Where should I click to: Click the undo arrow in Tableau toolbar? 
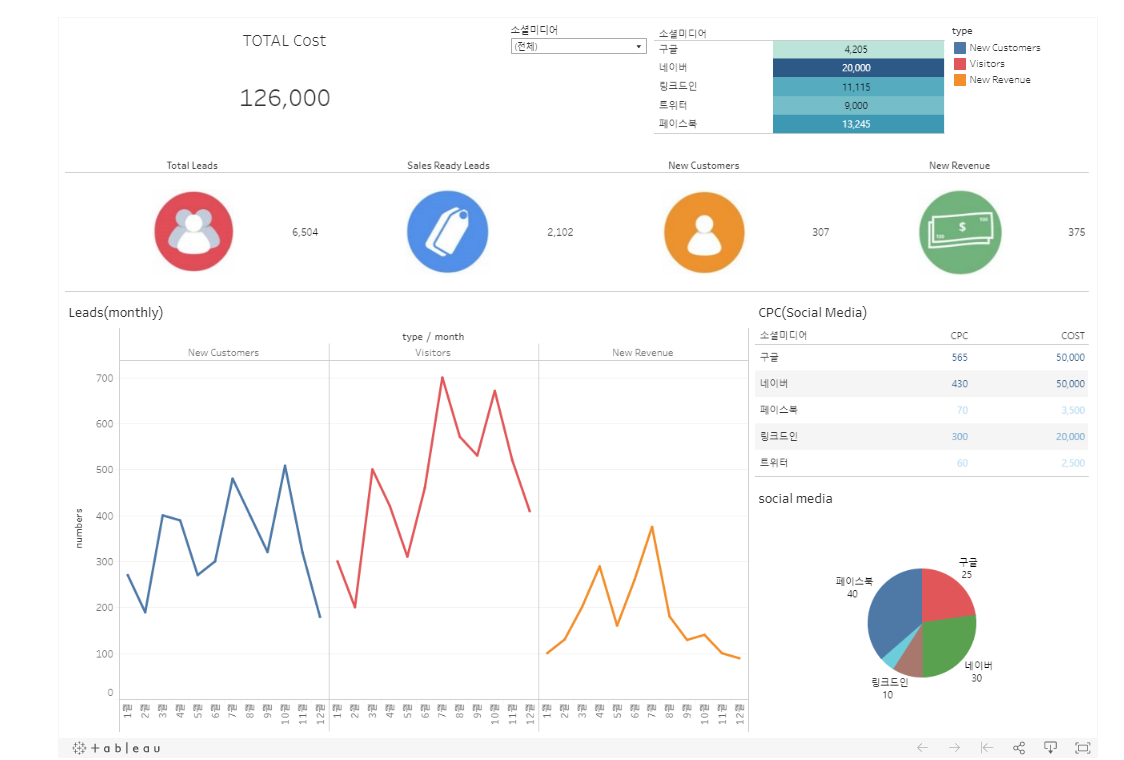coord(923,748)
